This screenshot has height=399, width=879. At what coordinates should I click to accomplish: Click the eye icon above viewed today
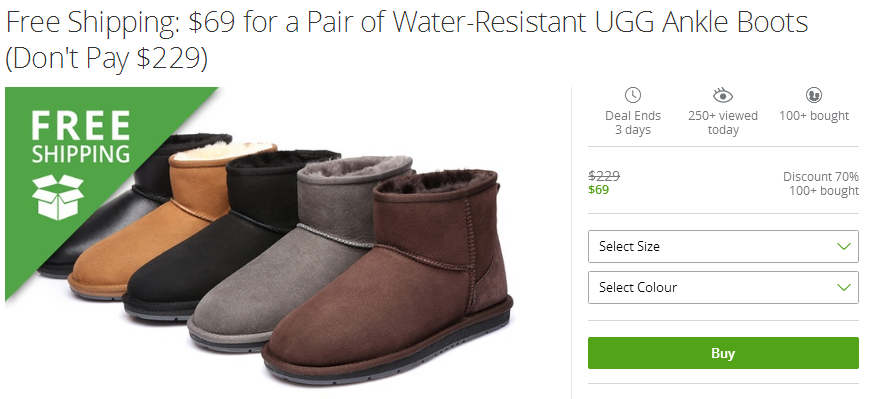pyautogui.click(x=723, y=95)
